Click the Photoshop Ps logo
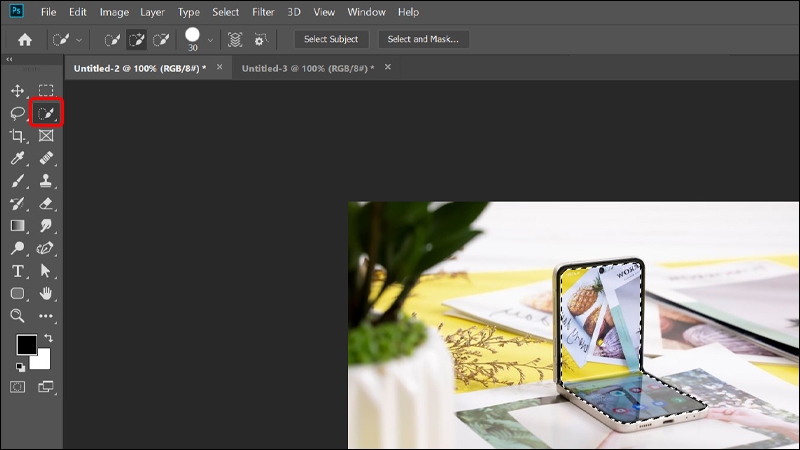This screenshot has height=450, width=800. [16, 11]
